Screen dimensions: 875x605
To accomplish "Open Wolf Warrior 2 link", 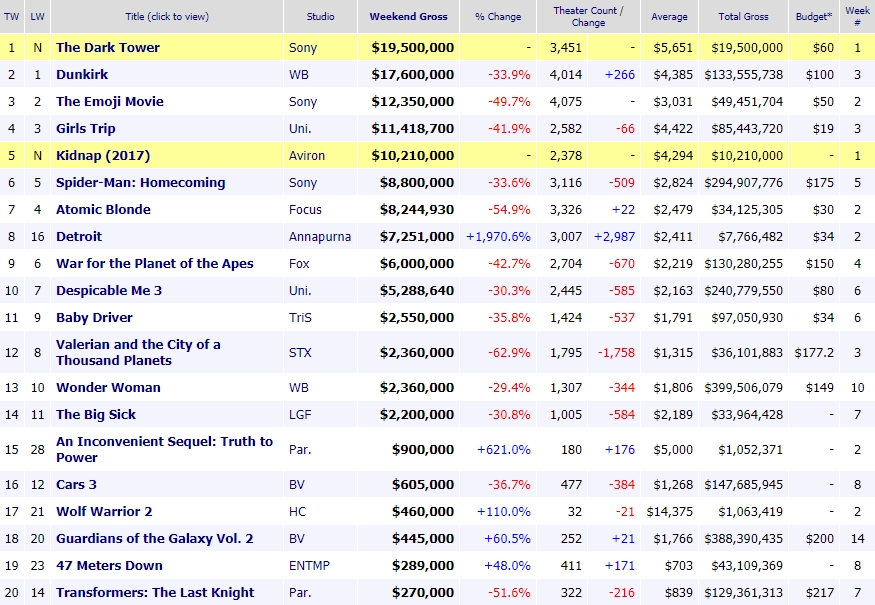I will pyautogui.click(x=104, y=511).
